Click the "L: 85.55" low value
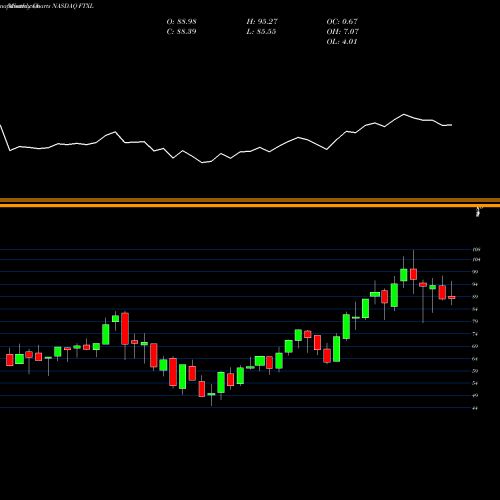 [261, 32]
